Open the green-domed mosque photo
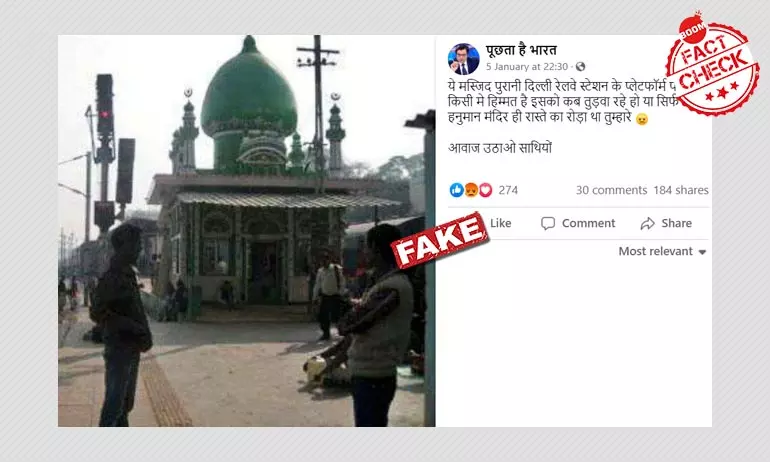Screen dimensions: 770x462 tap(247, 231)
